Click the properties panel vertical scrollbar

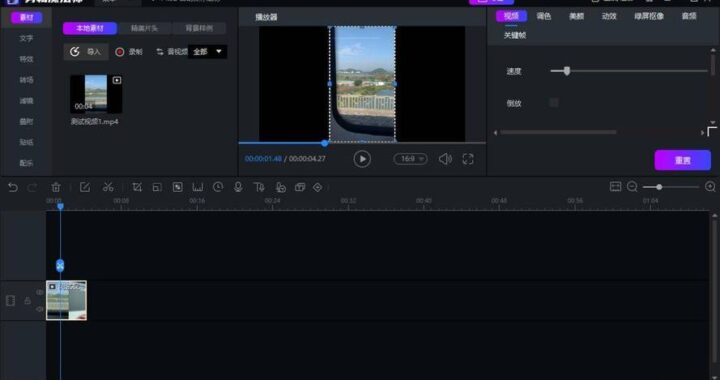tap(713, 64)
